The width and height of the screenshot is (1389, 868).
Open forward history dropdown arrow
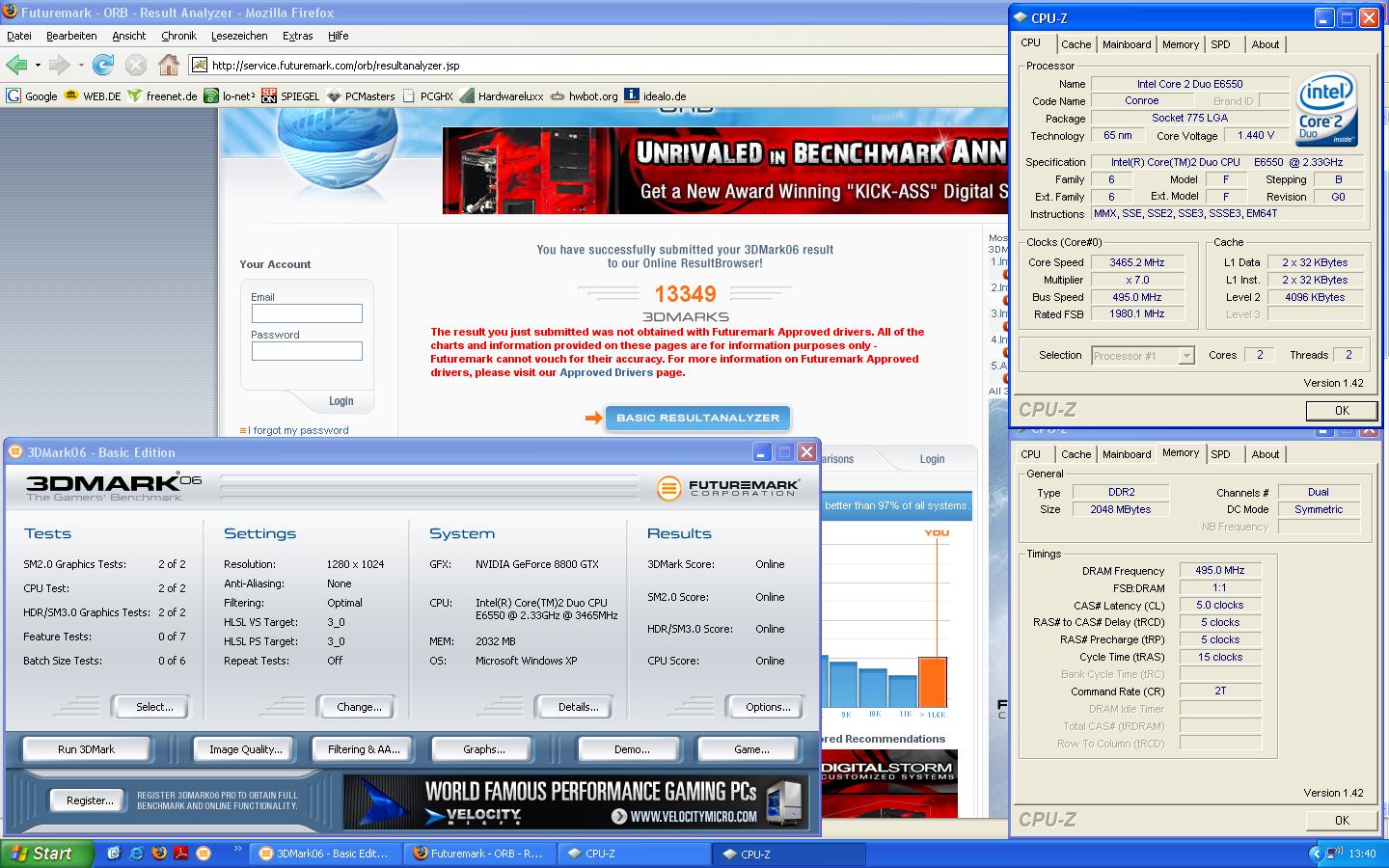81,66
